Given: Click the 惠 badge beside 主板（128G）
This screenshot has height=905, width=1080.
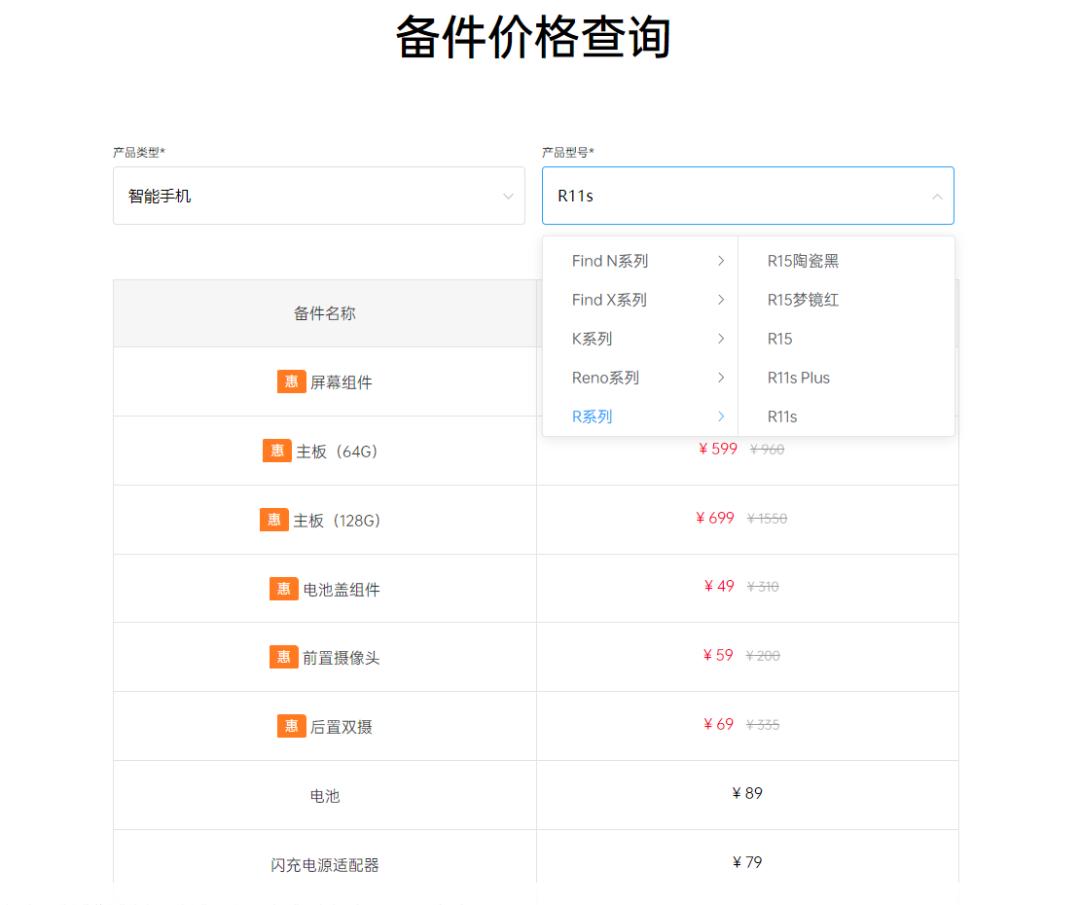Looking at the screenshot, I should coord(274,520).
